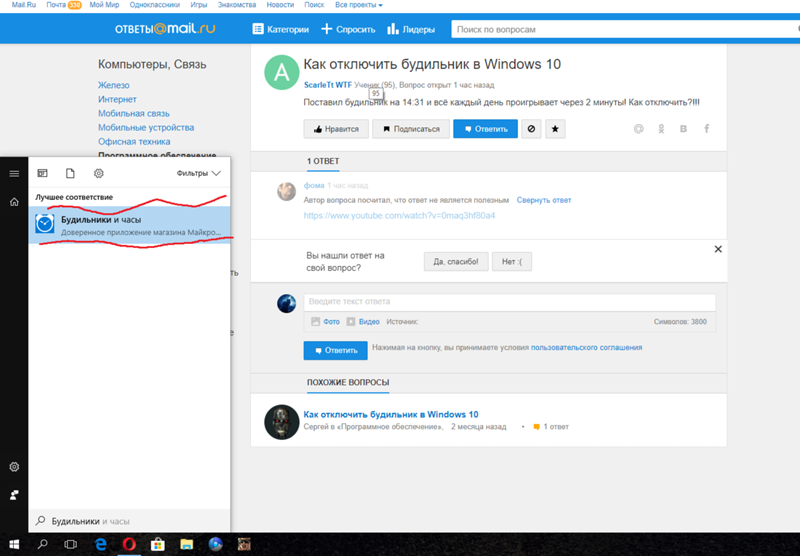800x556 pixels.
Task: Open Microsoft Store from taskbar
Action: click(x=158, y=544)
